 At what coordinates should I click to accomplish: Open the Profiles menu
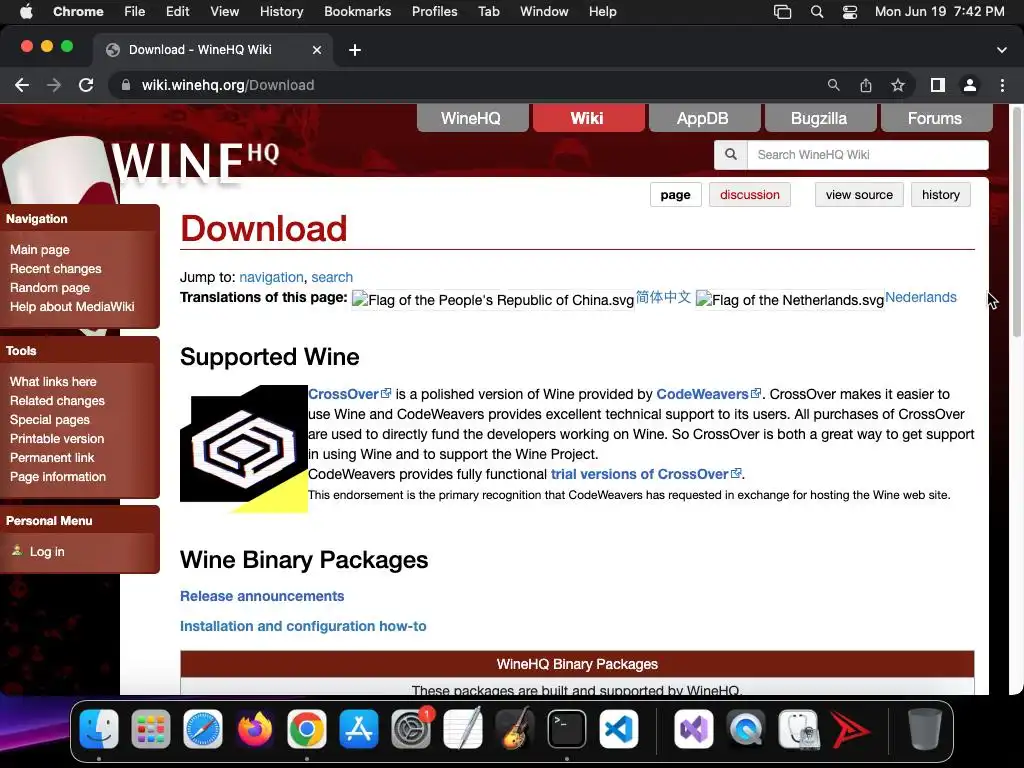[x=434, y=12]
